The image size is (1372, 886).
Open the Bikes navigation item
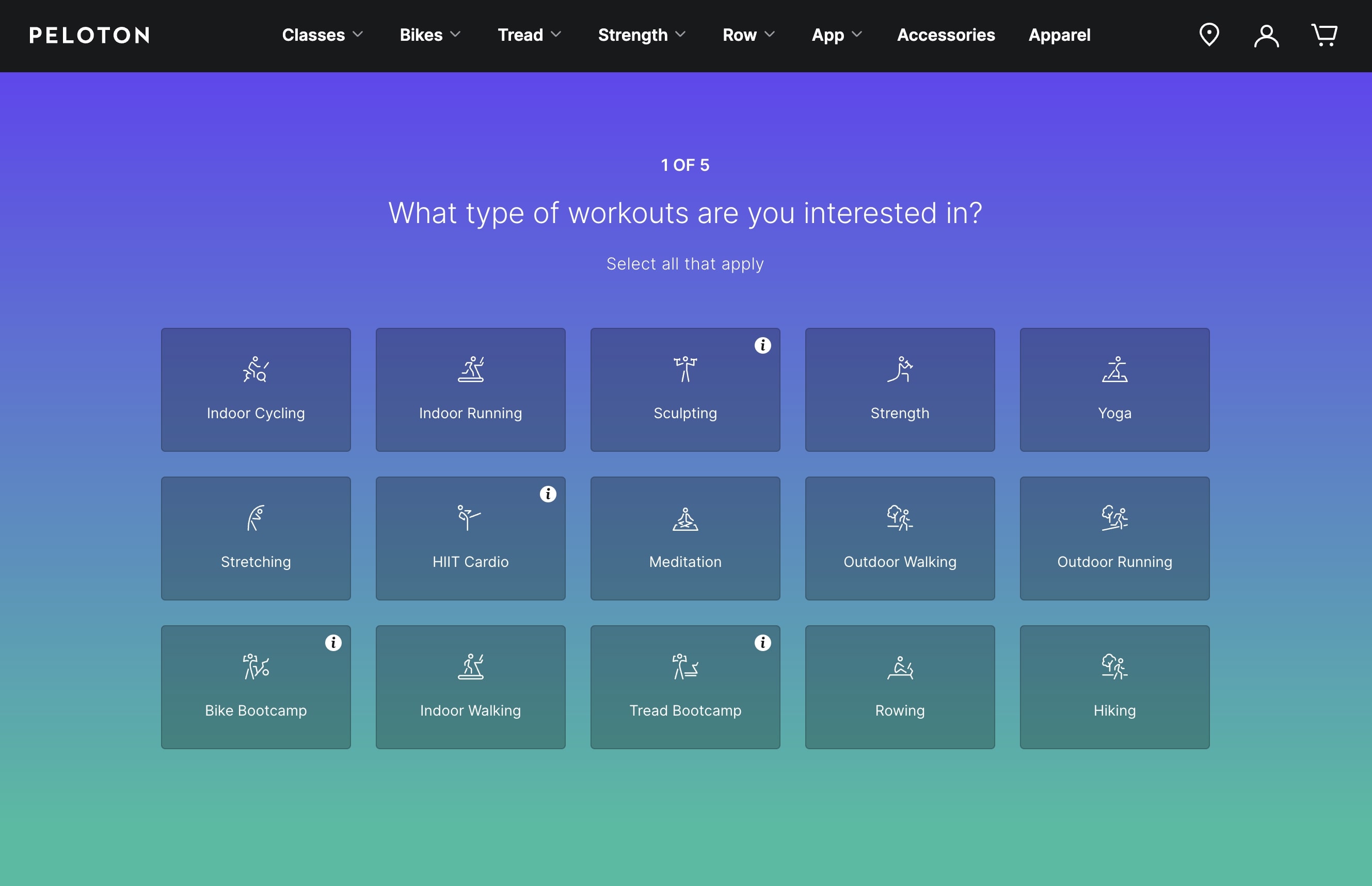click(421, 35)
